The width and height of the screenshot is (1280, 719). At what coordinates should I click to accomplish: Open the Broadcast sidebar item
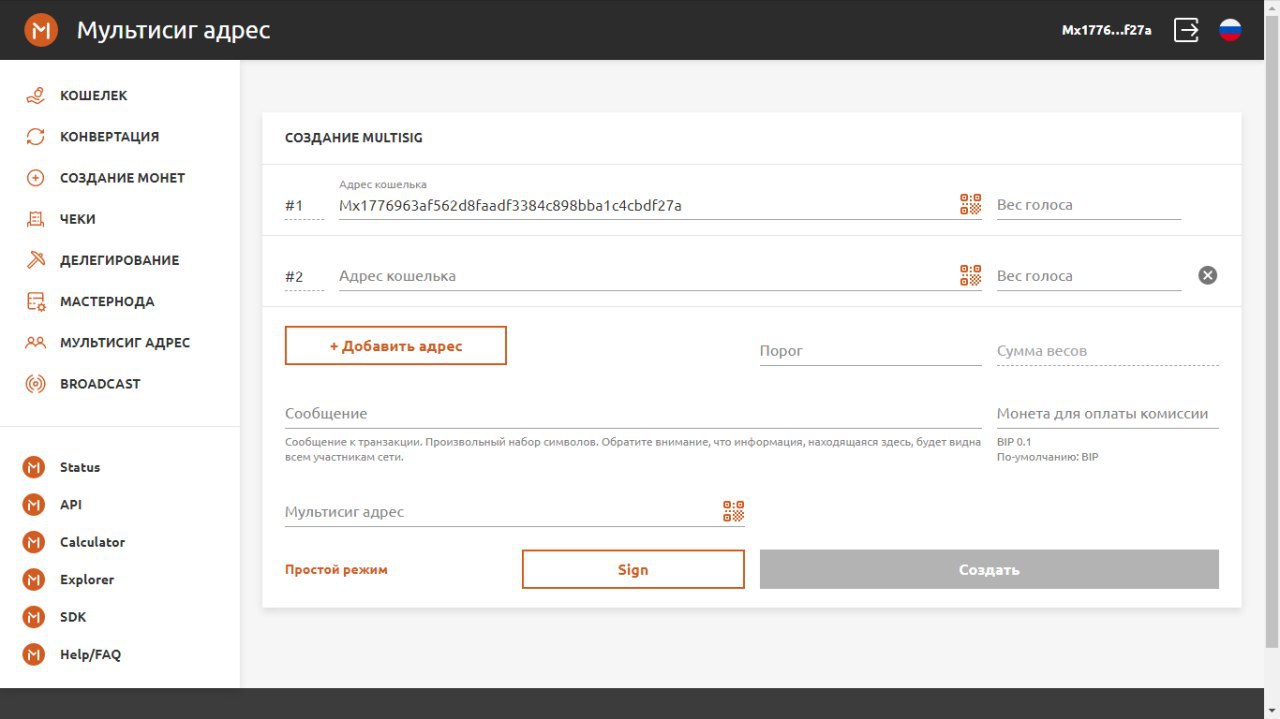coord(100,384)
